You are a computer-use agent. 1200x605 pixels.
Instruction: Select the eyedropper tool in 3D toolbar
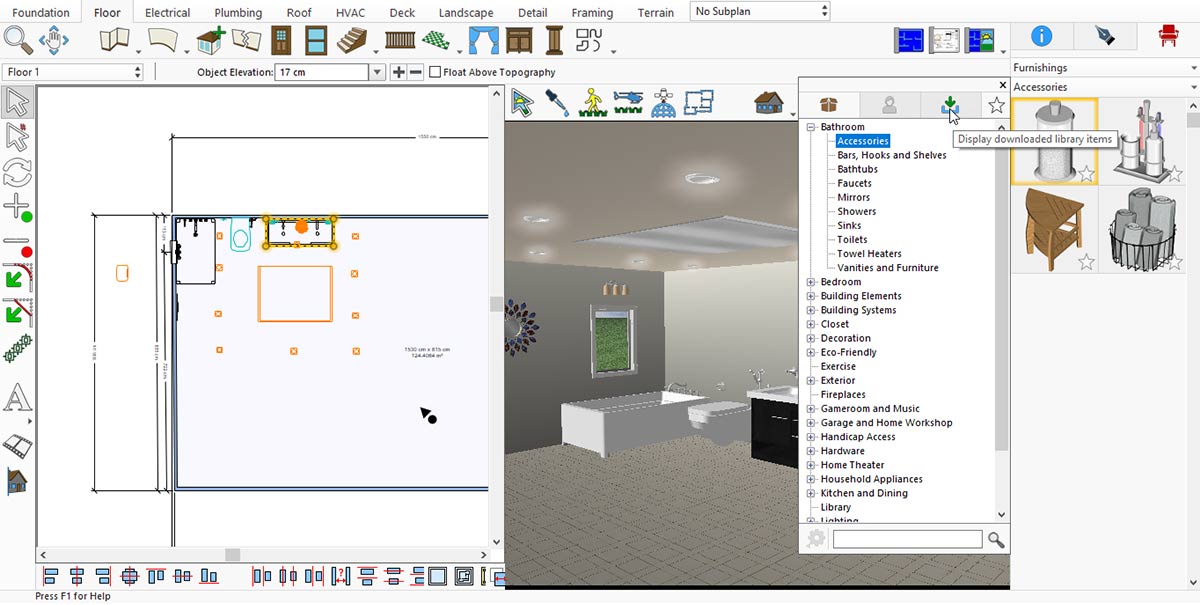557,102
